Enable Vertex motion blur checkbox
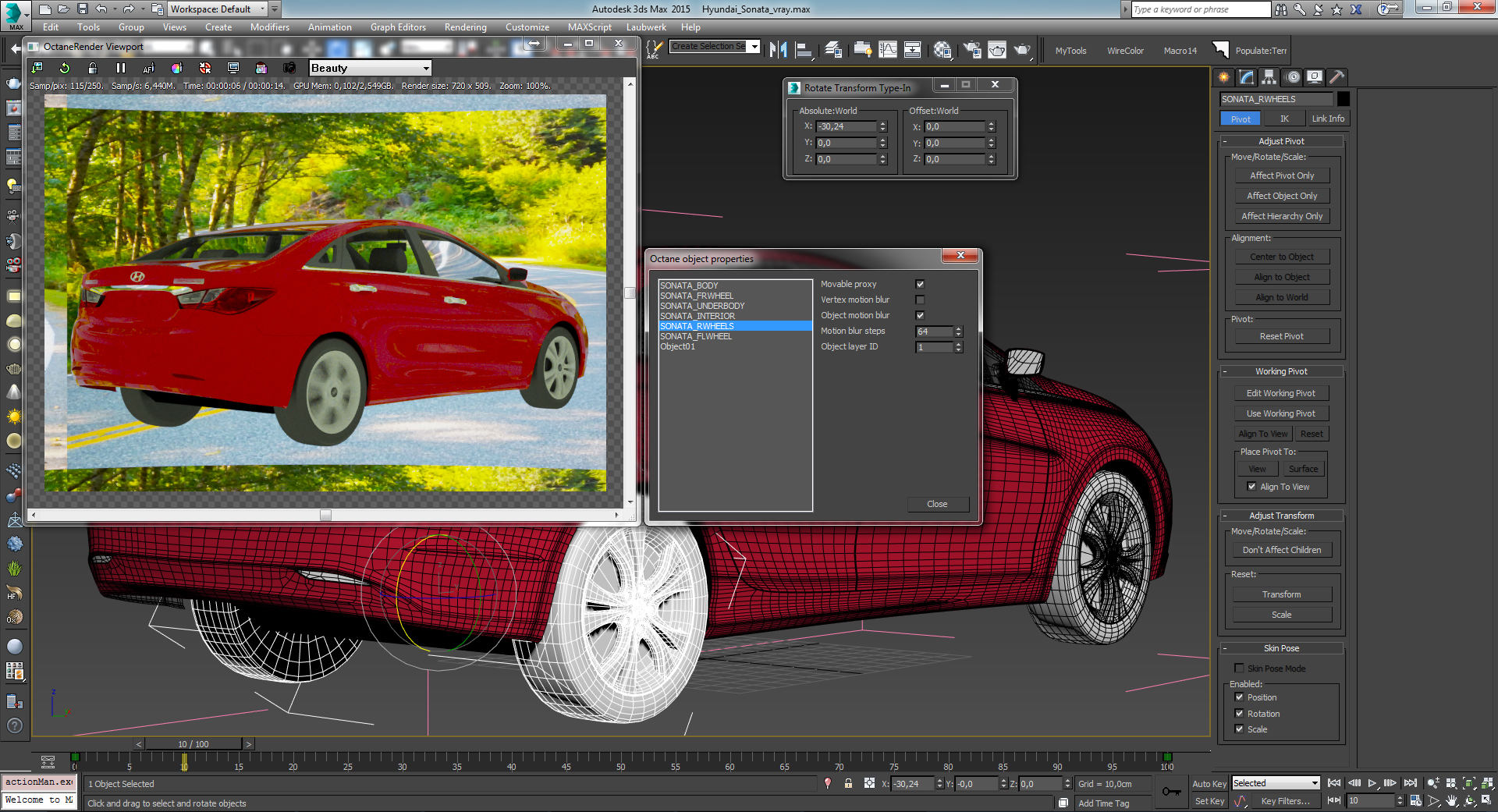1498x812 pixels. [920, 300]
